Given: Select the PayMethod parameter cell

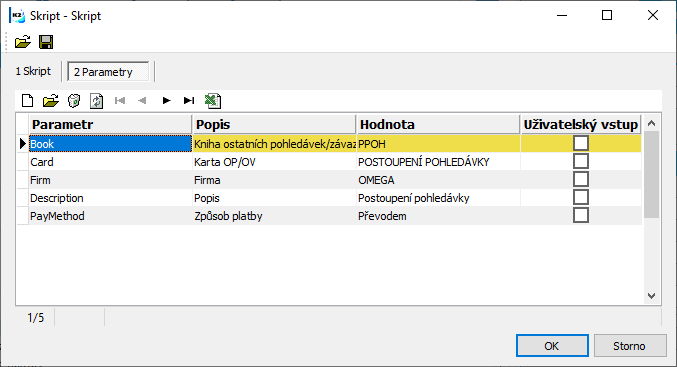Looking at the screenshot, I should (110, 216).
